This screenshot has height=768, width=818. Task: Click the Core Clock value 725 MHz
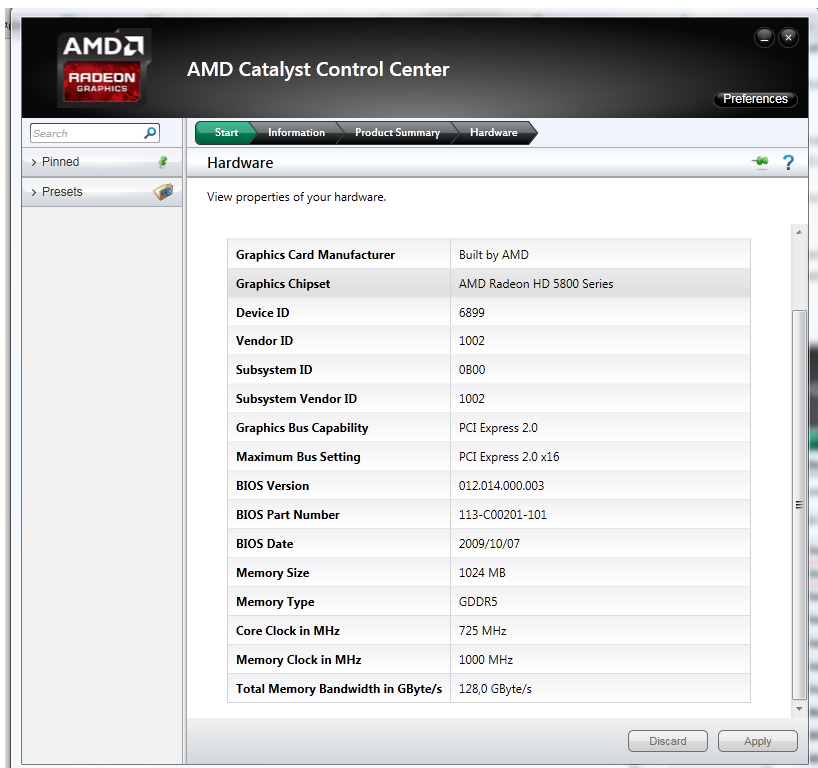(x=483, y=631)
